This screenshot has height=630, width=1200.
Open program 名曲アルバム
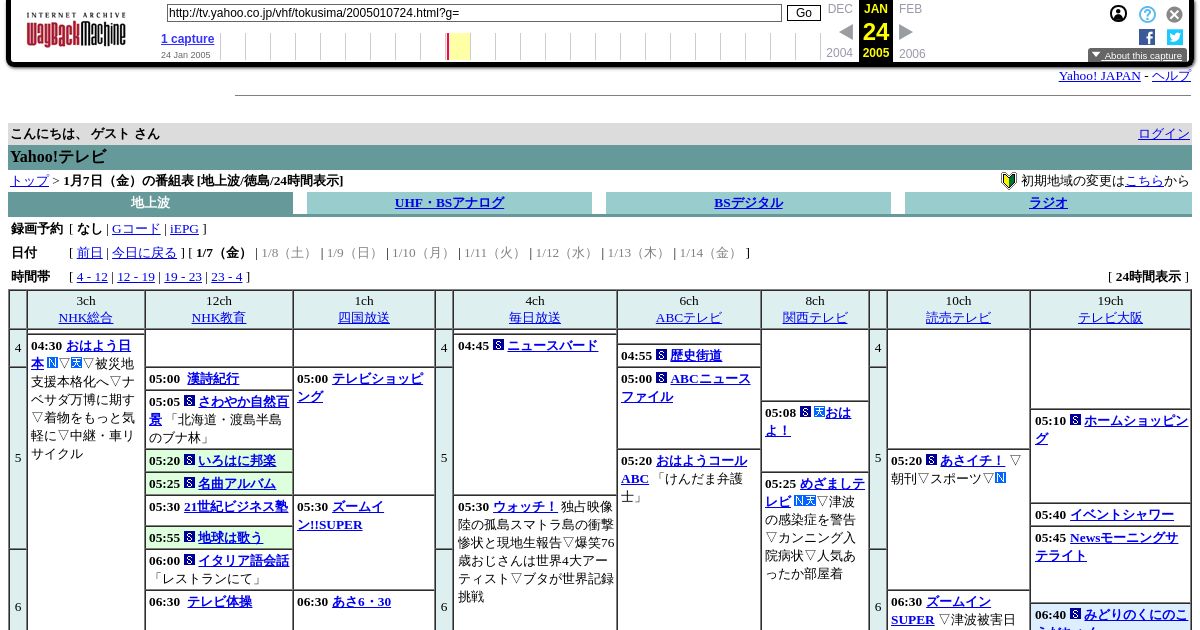click(237, 484)
